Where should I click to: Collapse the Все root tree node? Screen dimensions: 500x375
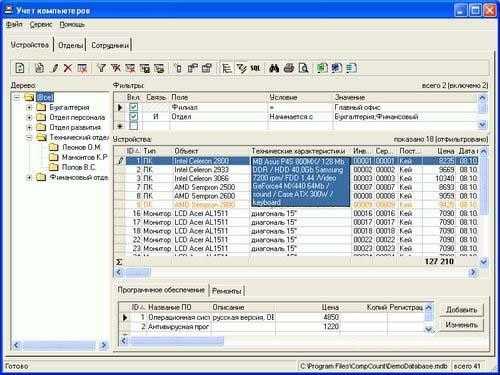point(17,97)
